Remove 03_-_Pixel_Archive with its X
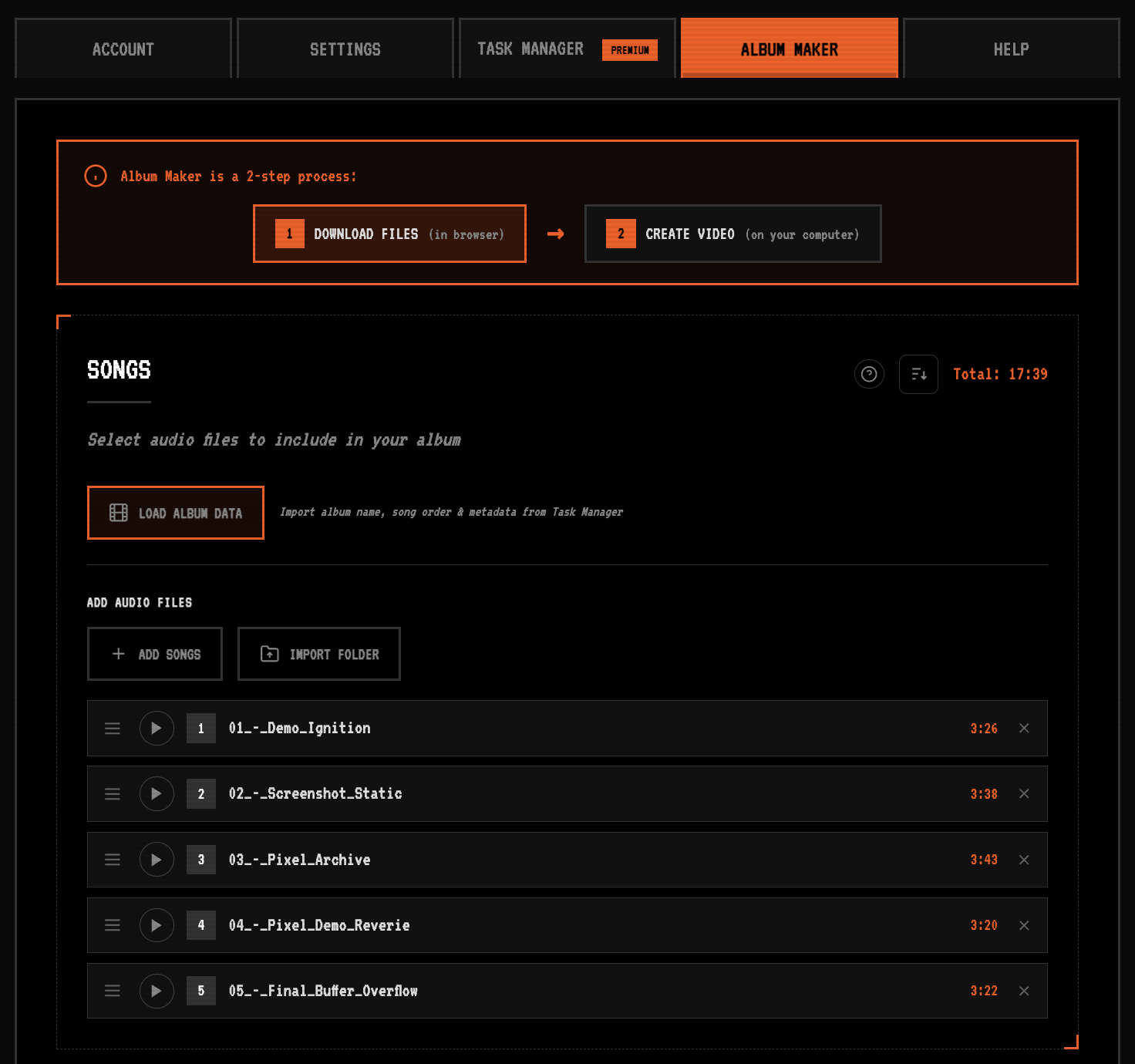Viewport: 1135px width, 1064px height. (x=1024, y=860)
